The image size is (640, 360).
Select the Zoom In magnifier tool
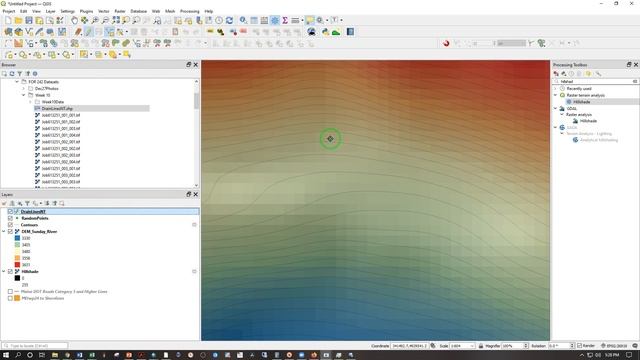95,20
